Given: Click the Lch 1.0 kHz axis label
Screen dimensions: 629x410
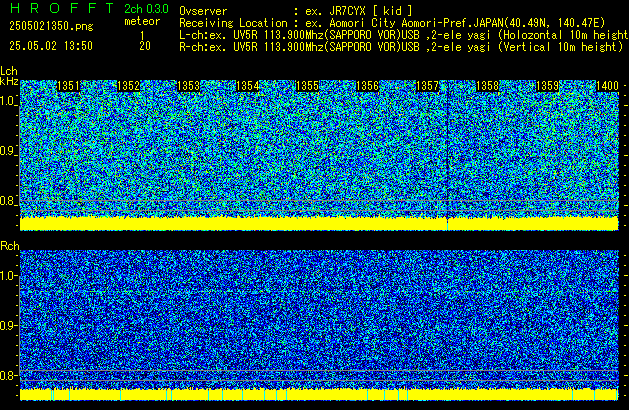Looking at the screenshot, I should coord(8,101).
